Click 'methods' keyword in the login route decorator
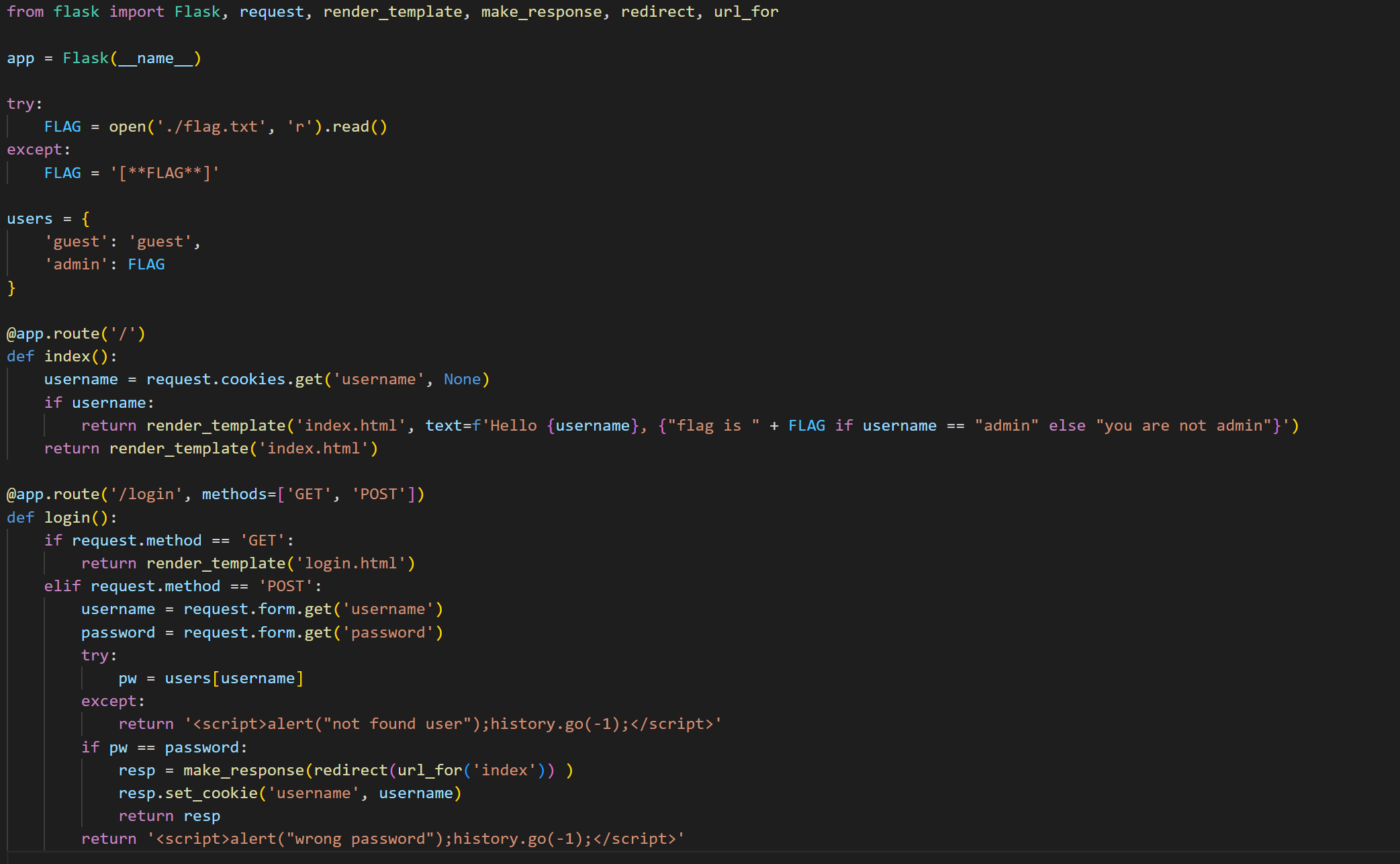1400x864 pixels. point(234,494)
